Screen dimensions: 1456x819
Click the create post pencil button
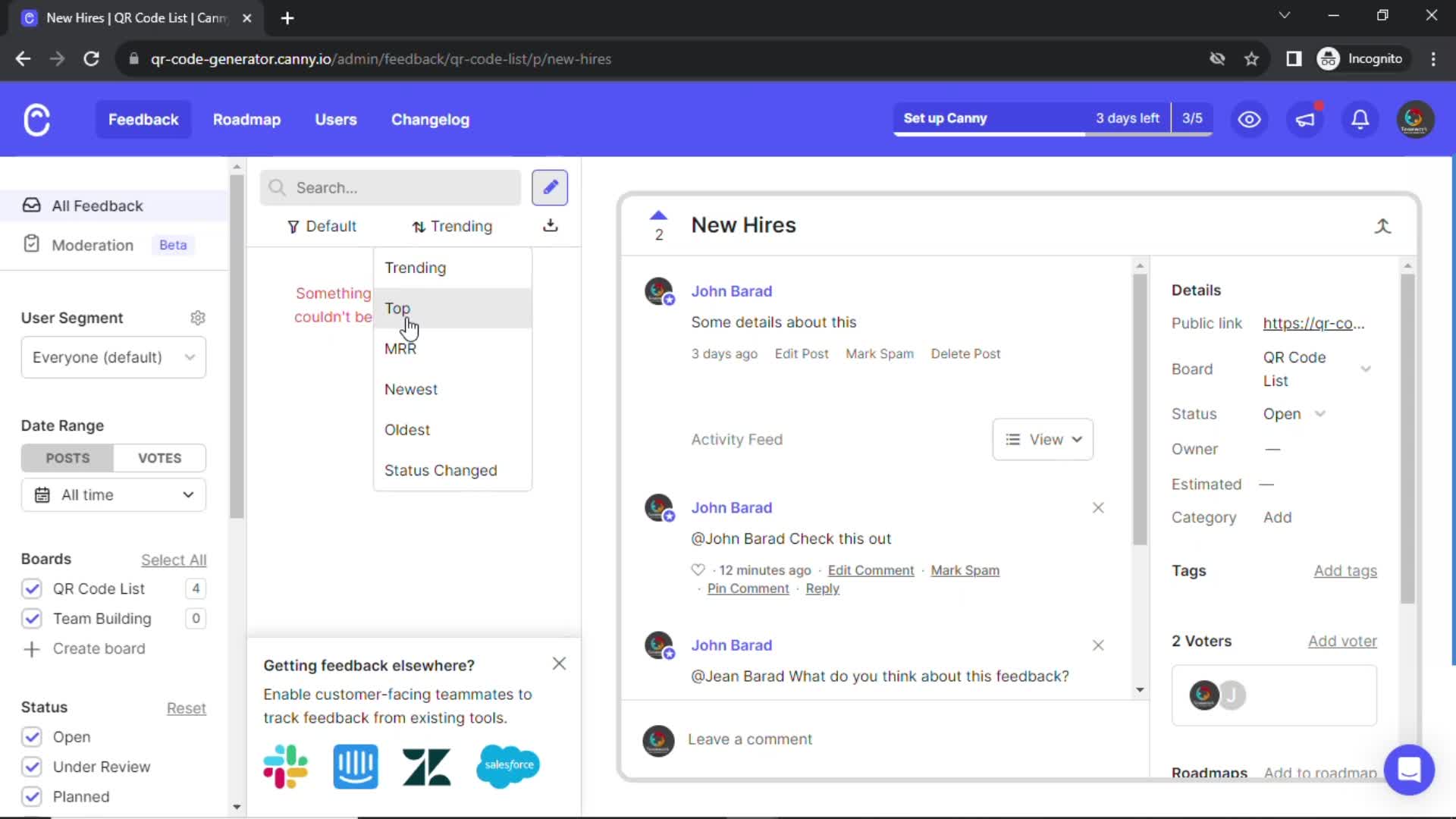click(x=550, y=187)
